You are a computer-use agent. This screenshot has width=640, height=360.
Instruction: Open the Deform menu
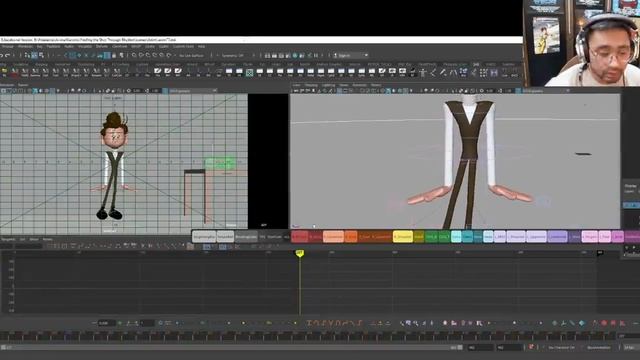coord(102,47)
